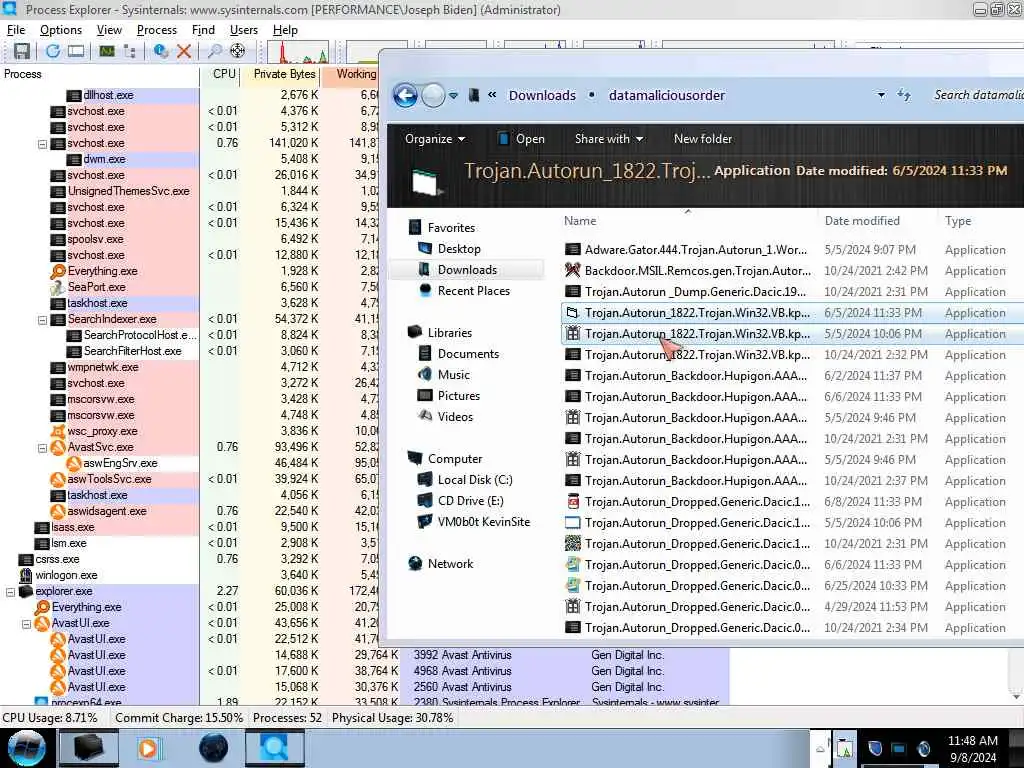The width and height of the screenshot is (1024, 768).
Task: Click the Save icon in Process Explorer toolbar
Action: 22,51
